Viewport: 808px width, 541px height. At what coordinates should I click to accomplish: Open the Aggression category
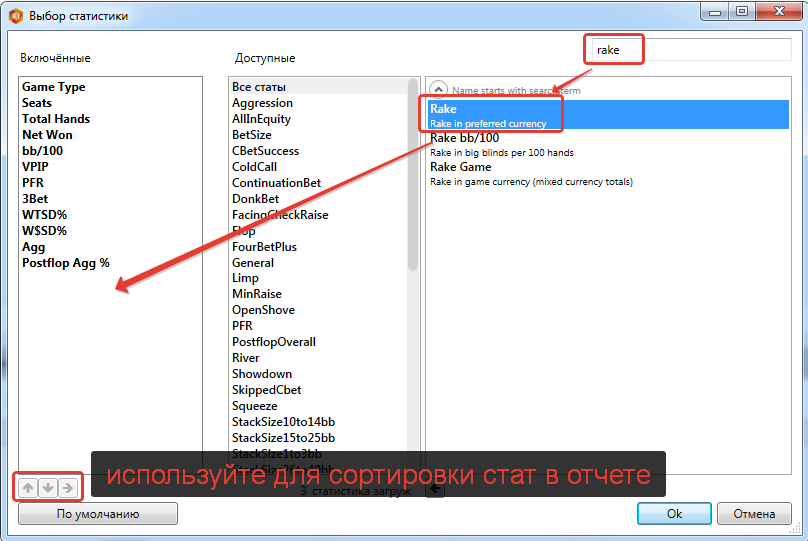point(262,103)
